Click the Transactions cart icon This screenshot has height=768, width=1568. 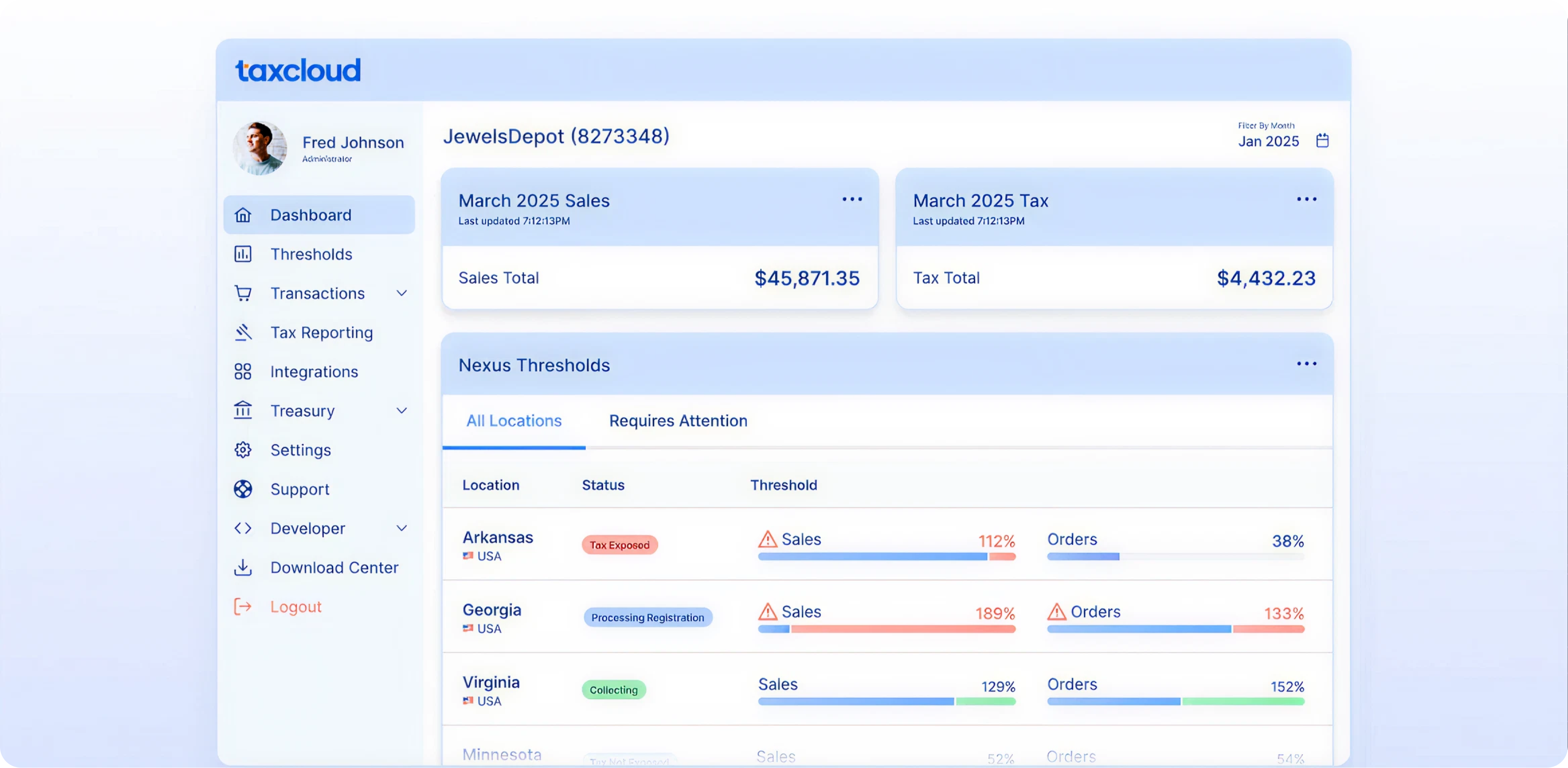pyautogui.click(x=243, y=293)
